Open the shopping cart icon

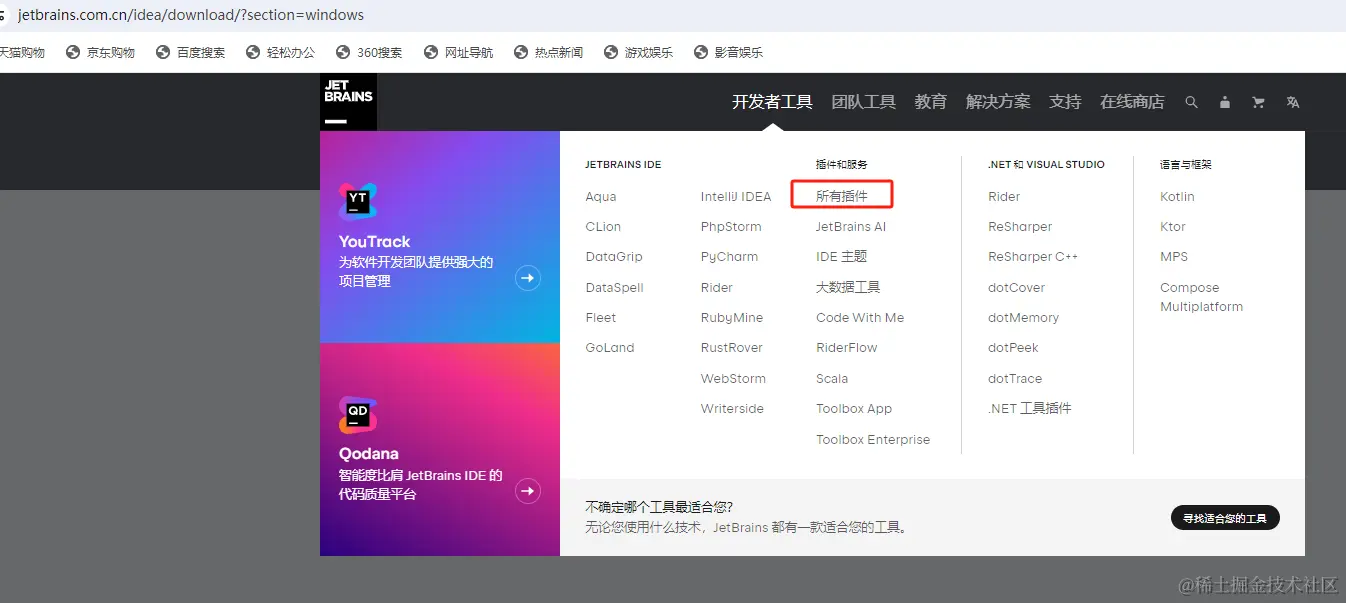1258,102
